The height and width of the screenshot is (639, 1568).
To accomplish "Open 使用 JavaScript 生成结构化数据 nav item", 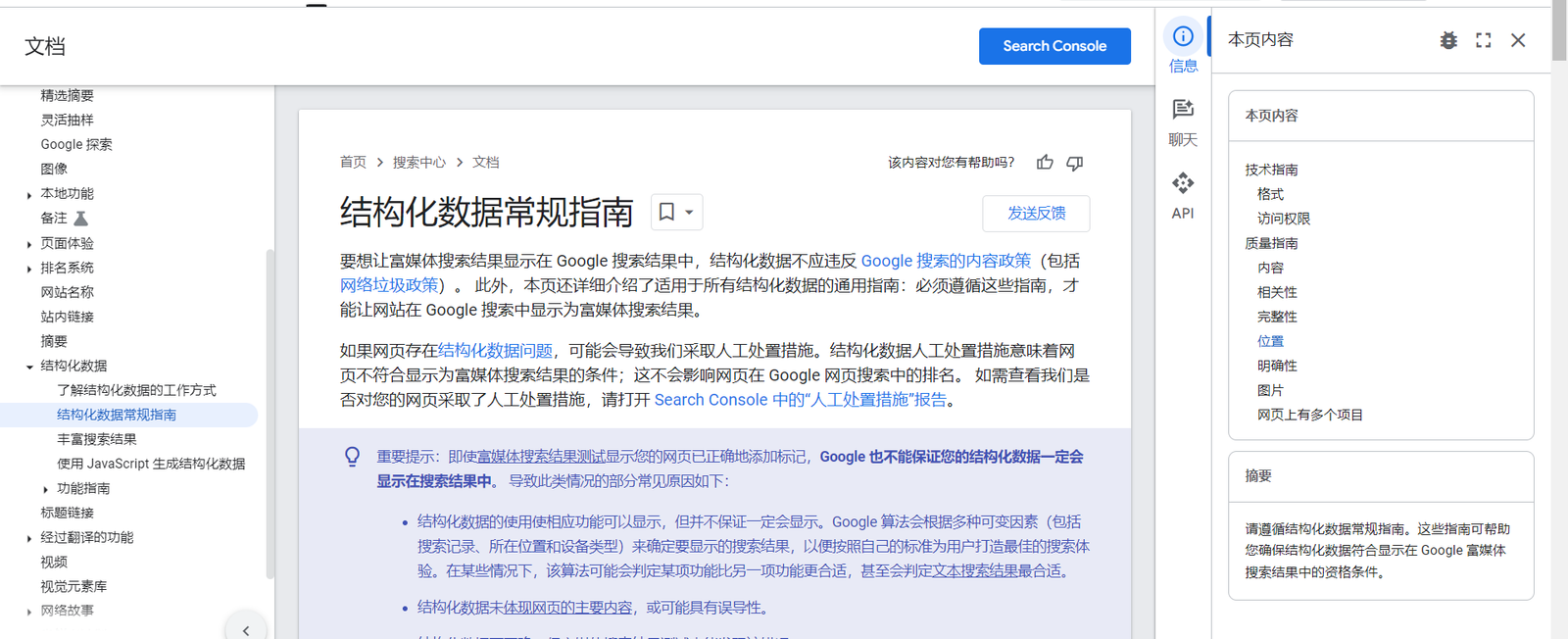I will (x=151, y=464).
